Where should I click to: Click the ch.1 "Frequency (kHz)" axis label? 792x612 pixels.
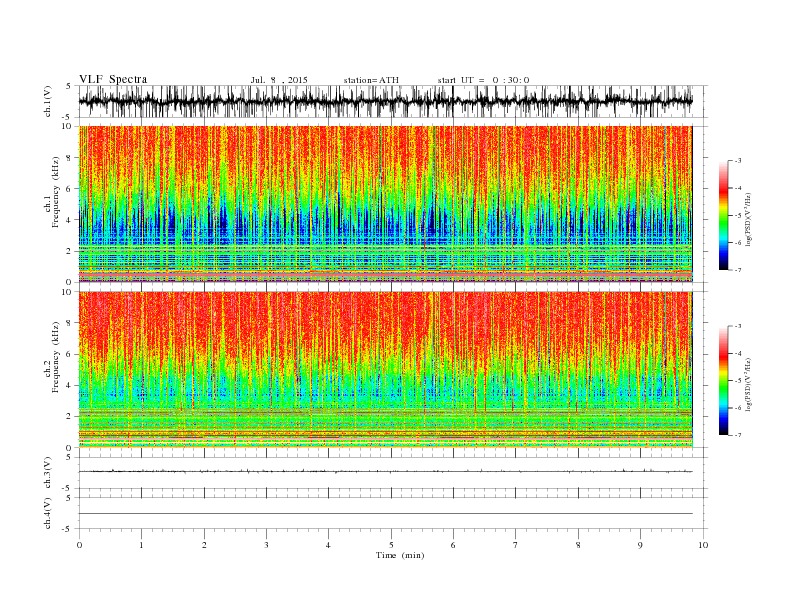55,192
